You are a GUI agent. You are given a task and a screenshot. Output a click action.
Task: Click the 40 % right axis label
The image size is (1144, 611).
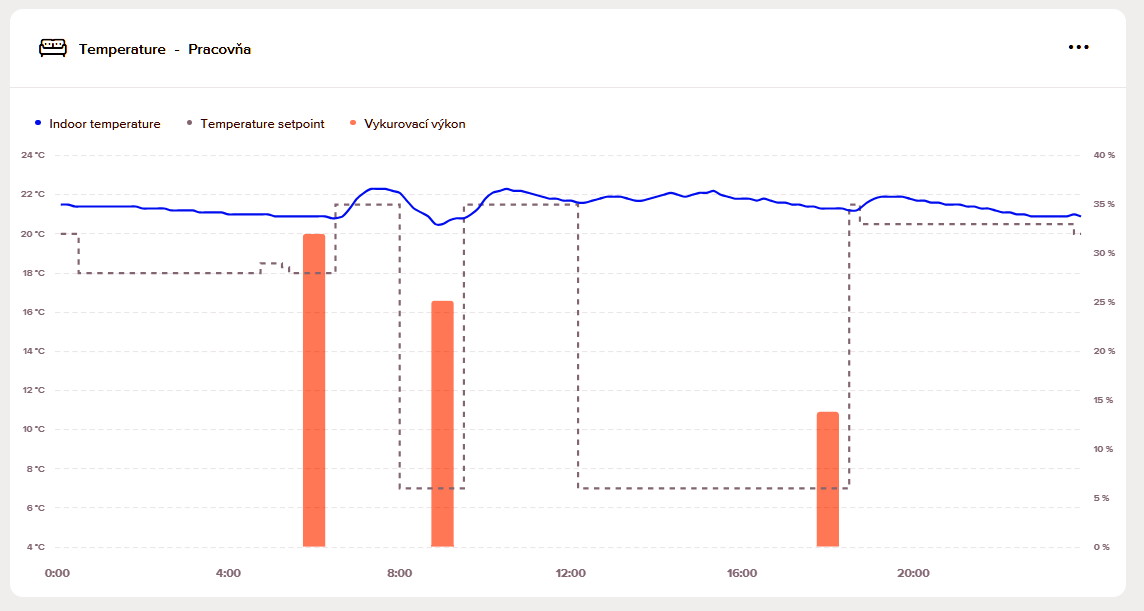click(1104, 155)
